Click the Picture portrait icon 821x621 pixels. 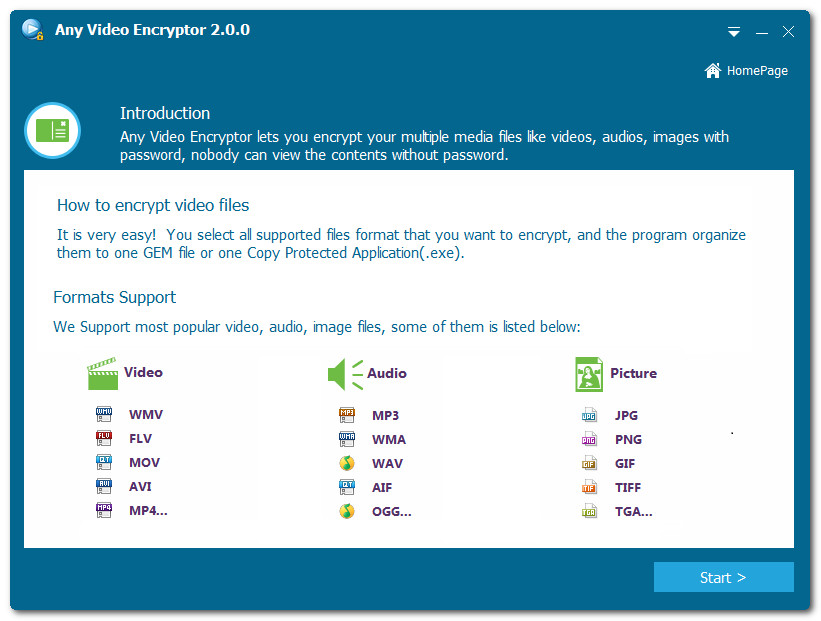pos(589,374)
